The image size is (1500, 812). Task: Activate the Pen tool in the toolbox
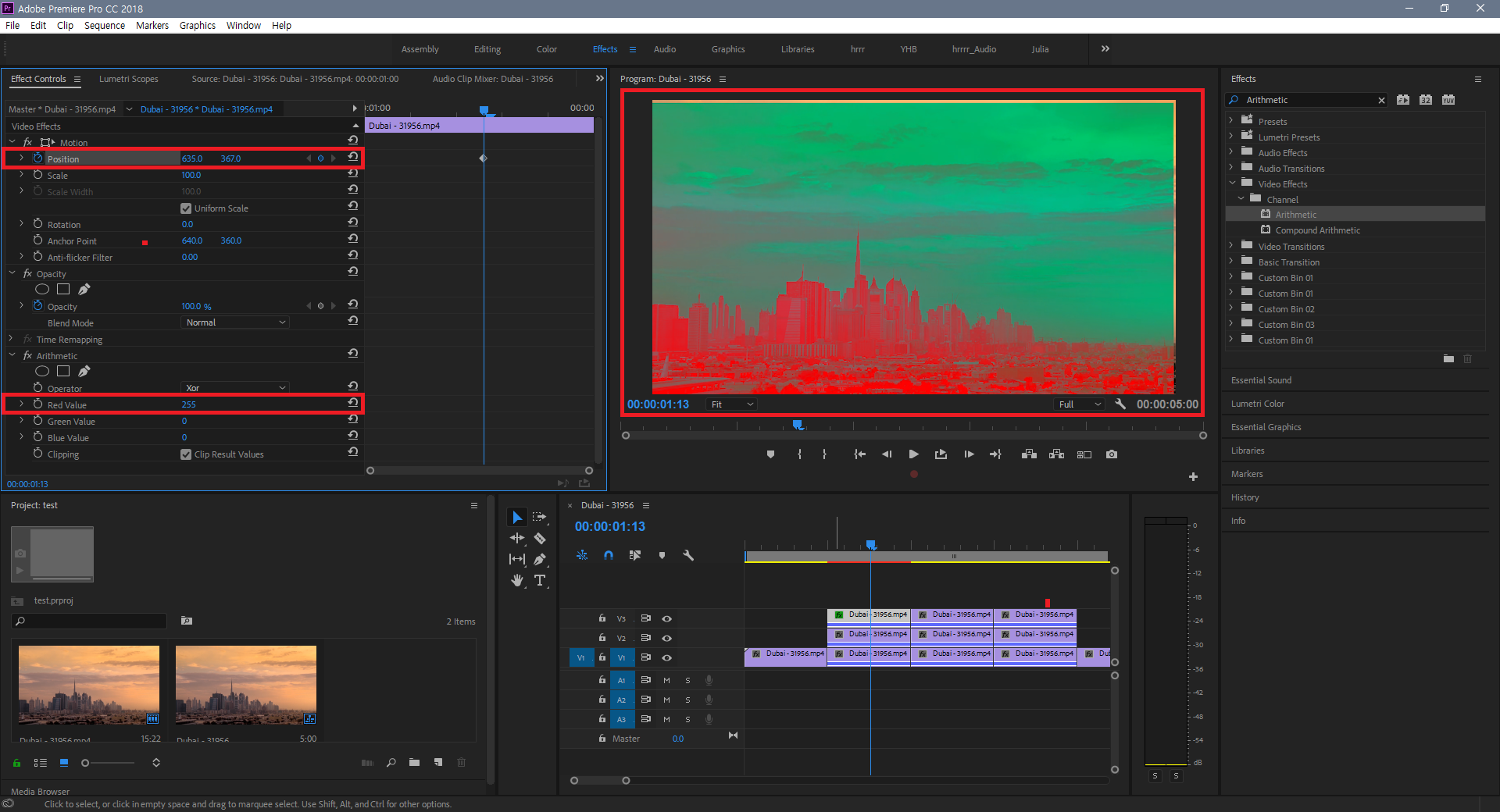pyautogui.click(x=539, y=559)
